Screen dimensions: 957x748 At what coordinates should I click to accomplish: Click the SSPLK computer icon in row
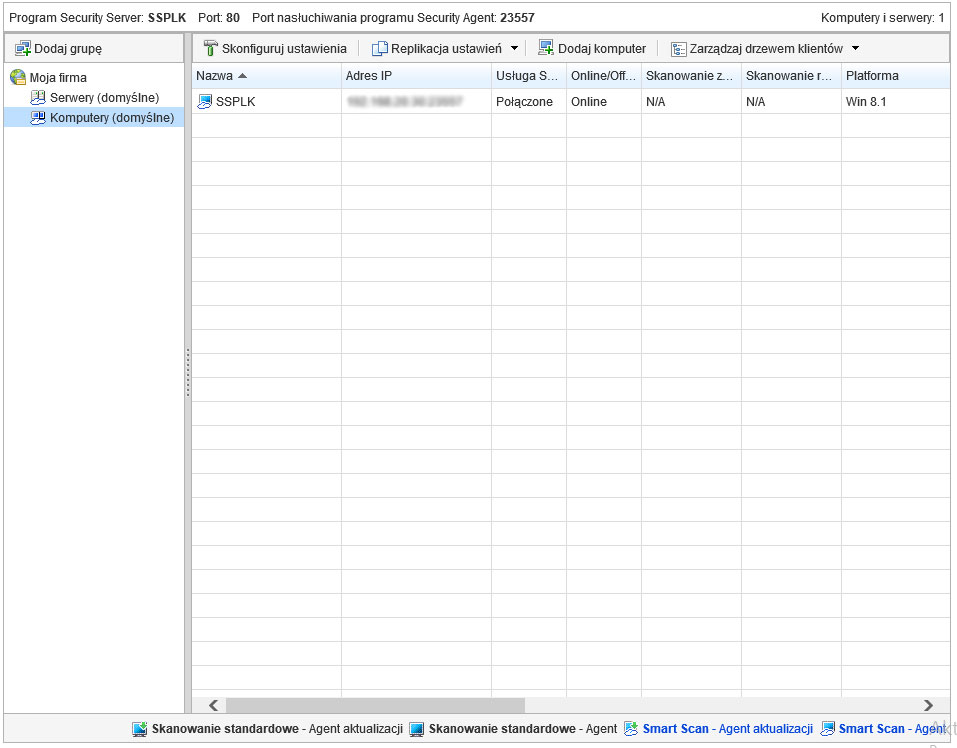click(205, 101)
